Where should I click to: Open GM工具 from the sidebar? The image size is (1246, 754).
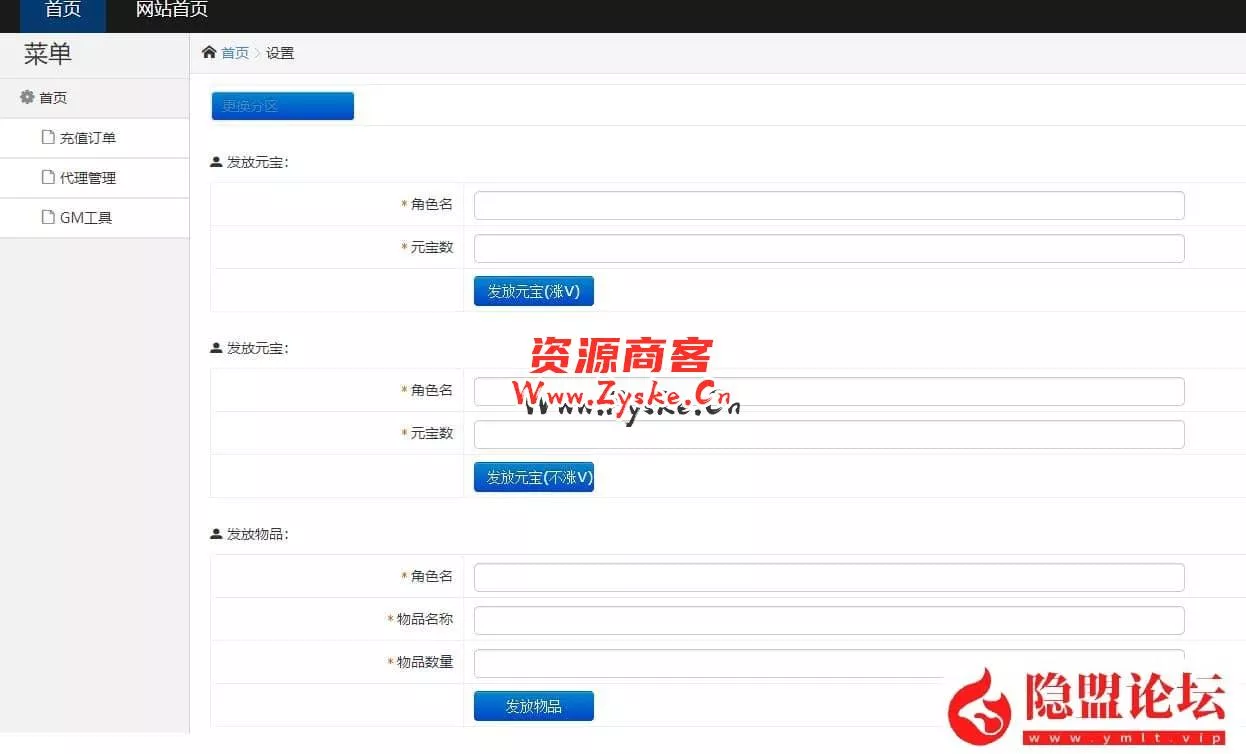(86, 218)
